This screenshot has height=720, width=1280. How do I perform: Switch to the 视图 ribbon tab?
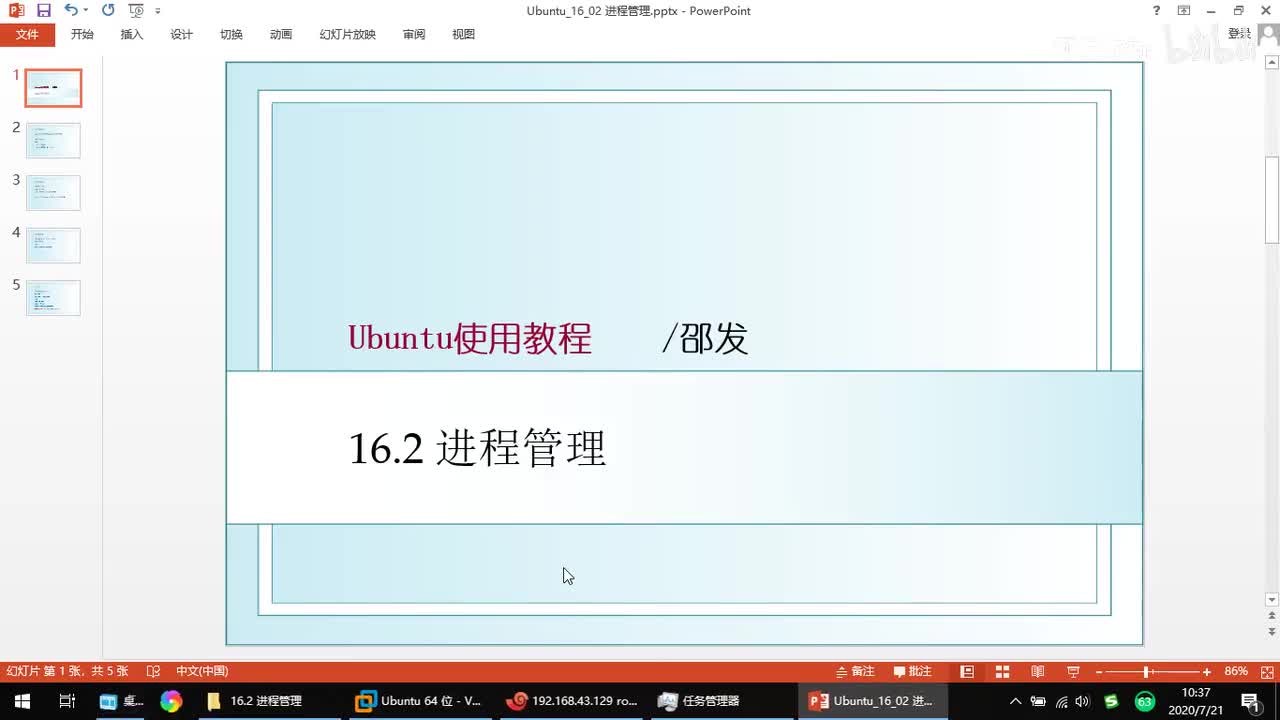click(464, 34)
